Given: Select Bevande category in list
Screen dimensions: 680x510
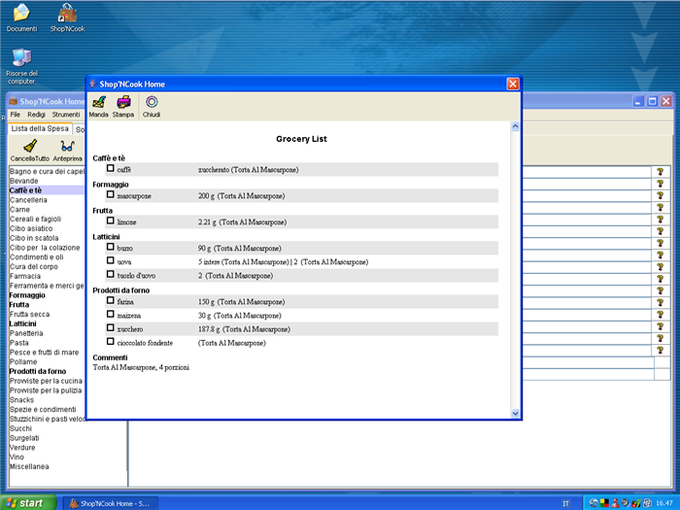Looking at the screenshot, I should click(24, 181).
